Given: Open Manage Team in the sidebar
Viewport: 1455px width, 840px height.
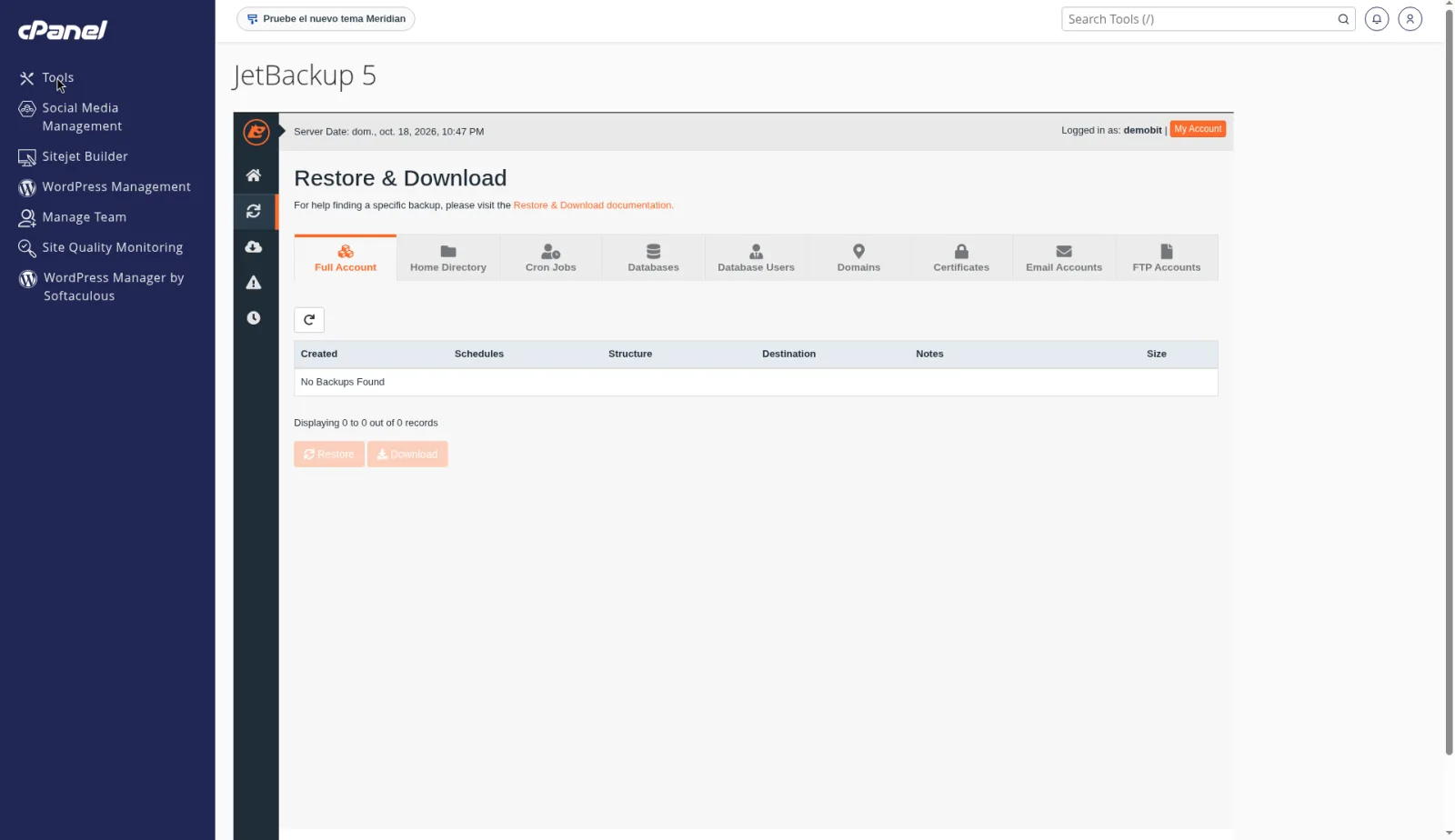Looking at the screenshot, I should [x=73, y=217].
